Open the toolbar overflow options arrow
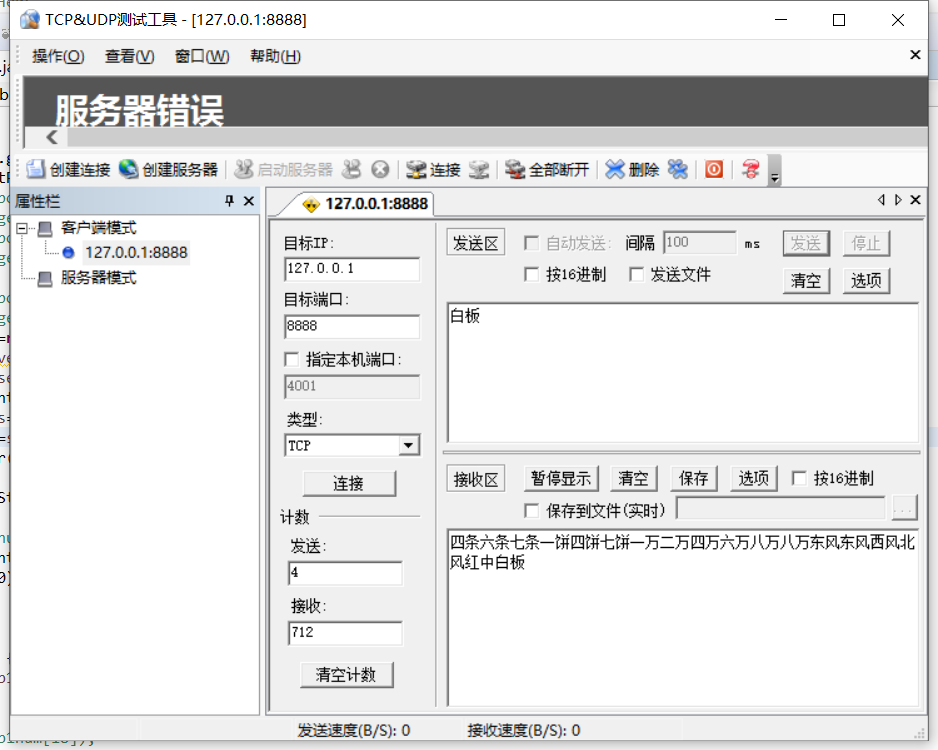 pos(775,170)
